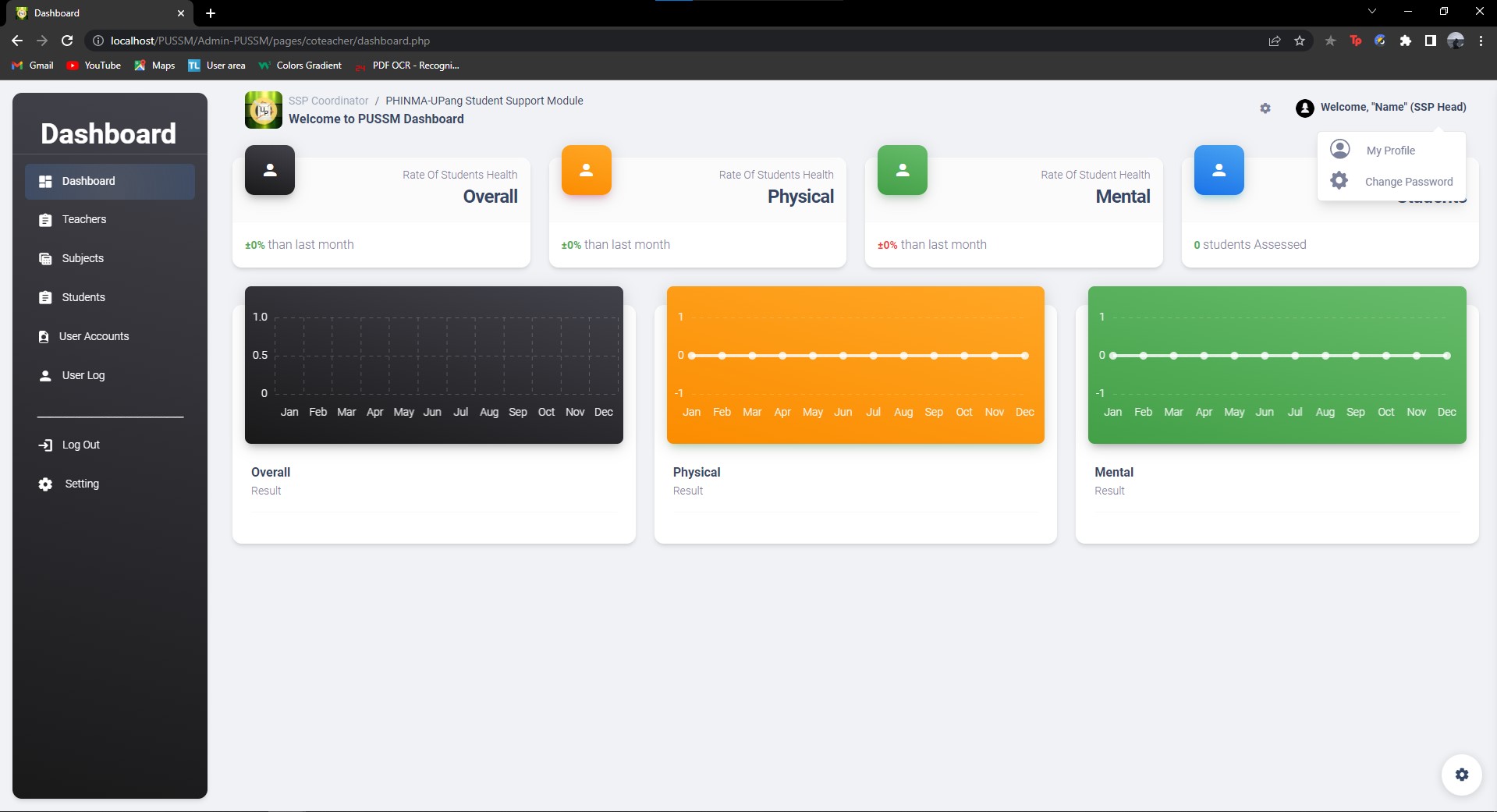Click the Jan data point on Physical chart
The image size is (1497, 812).
tap(692, 356)
